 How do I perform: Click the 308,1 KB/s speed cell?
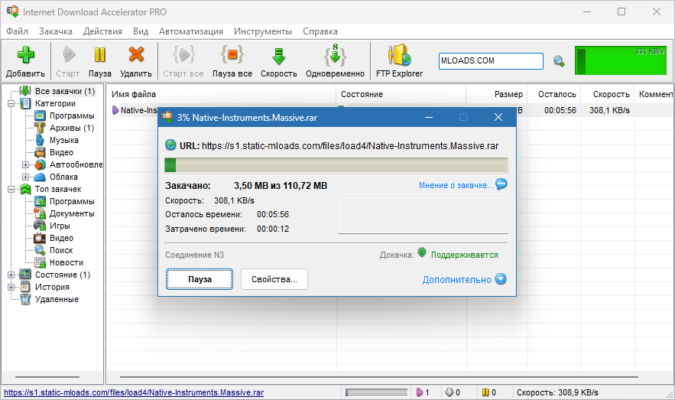click(x=609, y=110)
